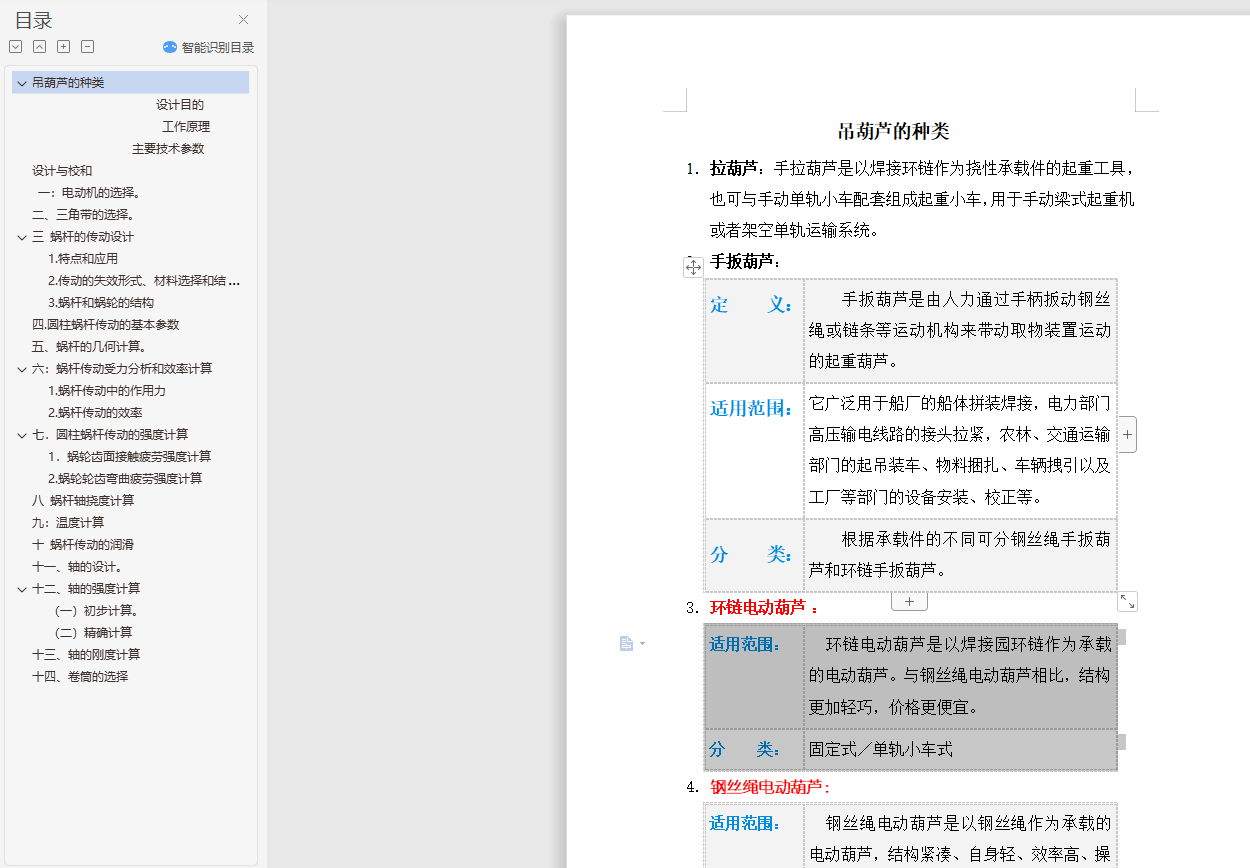The height and width of the screenshot is (868, 1250).
Task: Click 智能识别目录 button
Action: [209, 47]
